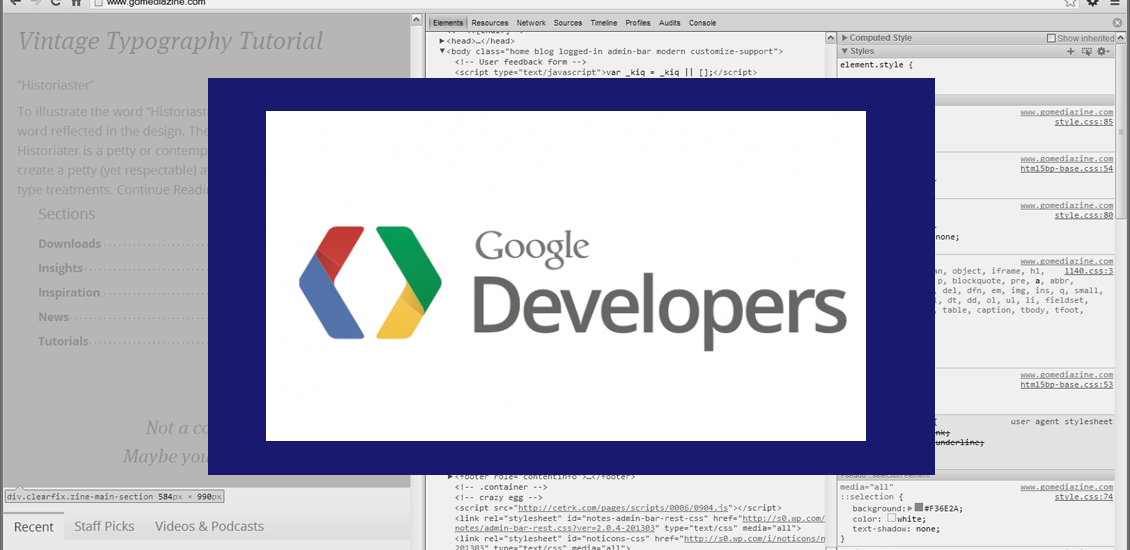Open the Profiles panel tab
This screenshot has height=550, width=1130.
(638, 23)
